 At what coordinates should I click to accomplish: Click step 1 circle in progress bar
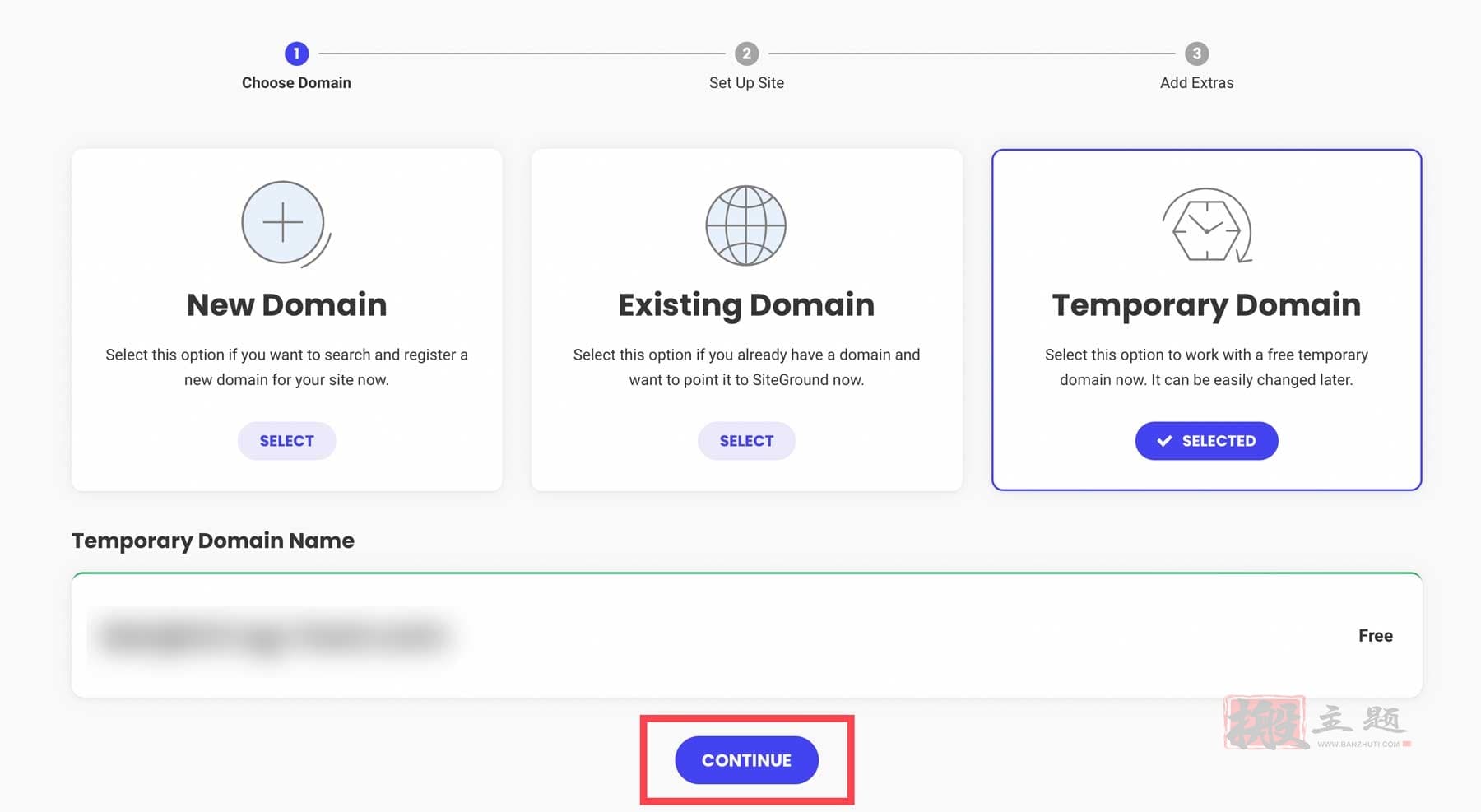tap(296, 53)
